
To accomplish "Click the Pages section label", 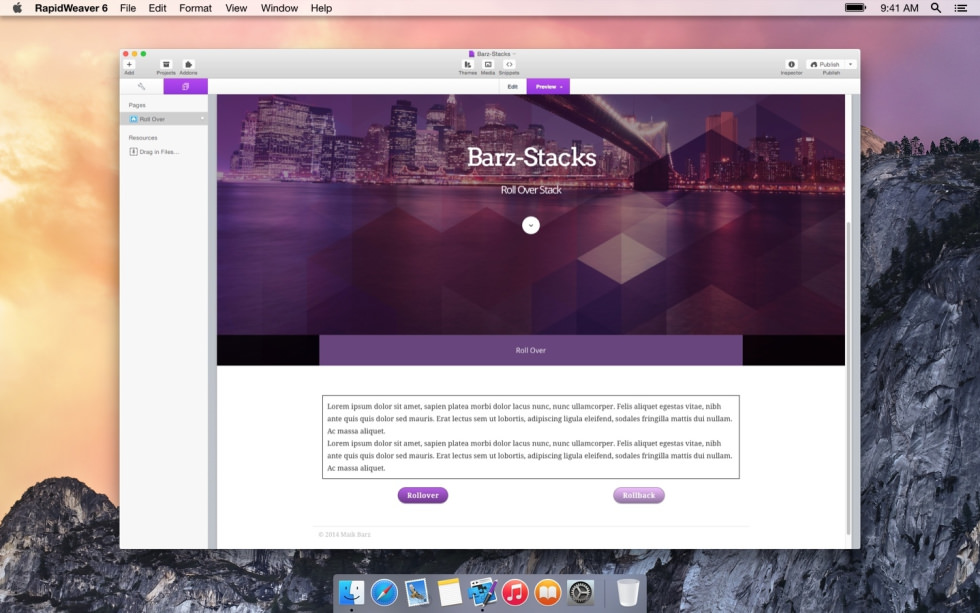I will [137, 105].
